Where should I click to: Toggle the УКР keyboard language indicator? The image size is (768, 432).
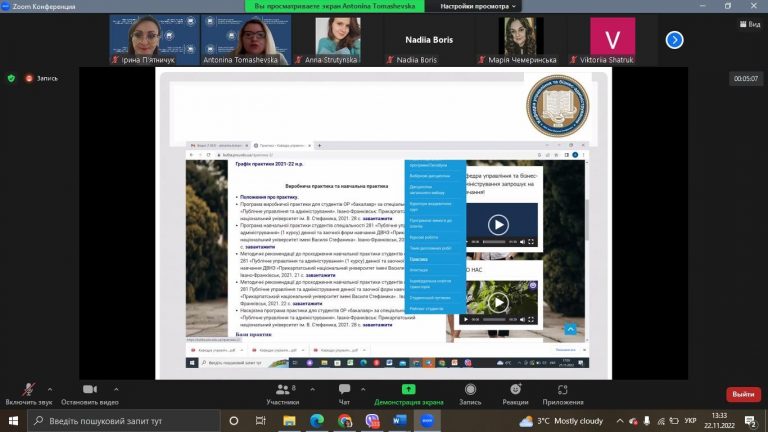coord(690,421)
